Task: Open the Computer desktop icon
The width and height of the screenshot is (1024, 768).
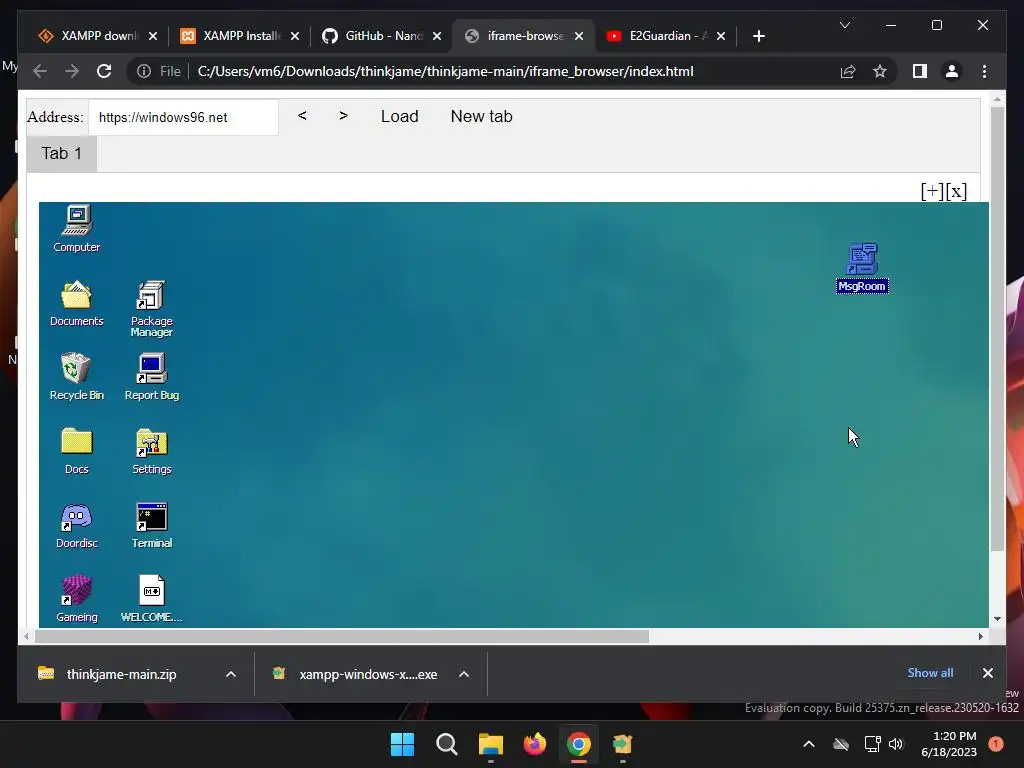Action: pos(77,228)
